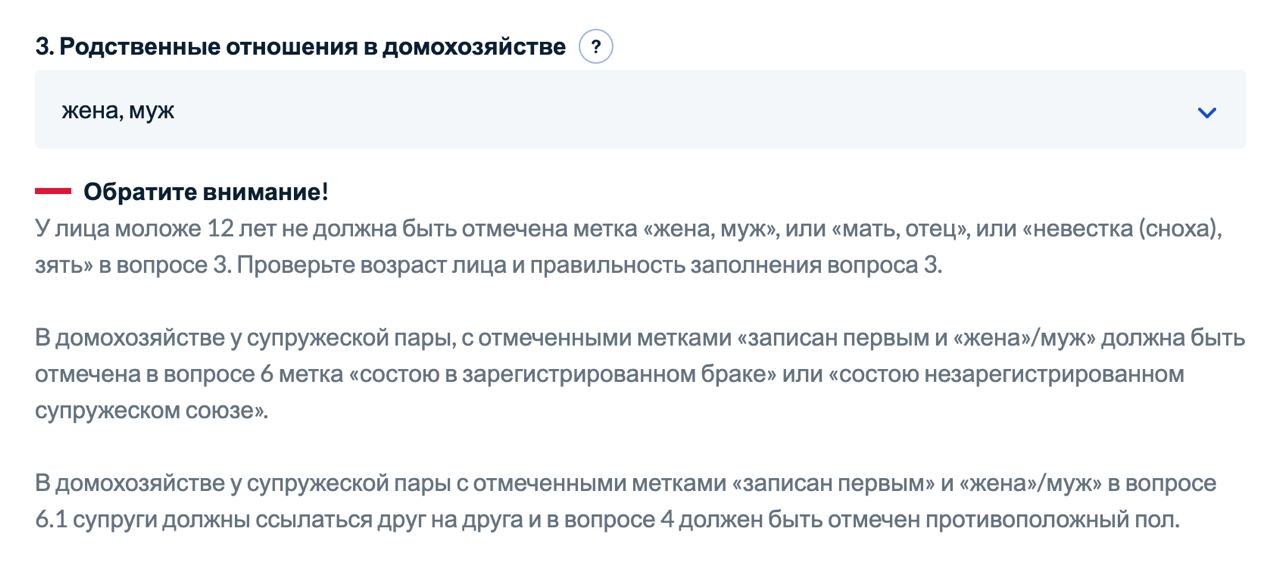Viewport: 1280px width, 582px height.
Task: Click the words «супружеском союзе» ending the second paragraph
Action: click(x=150, y=411)
